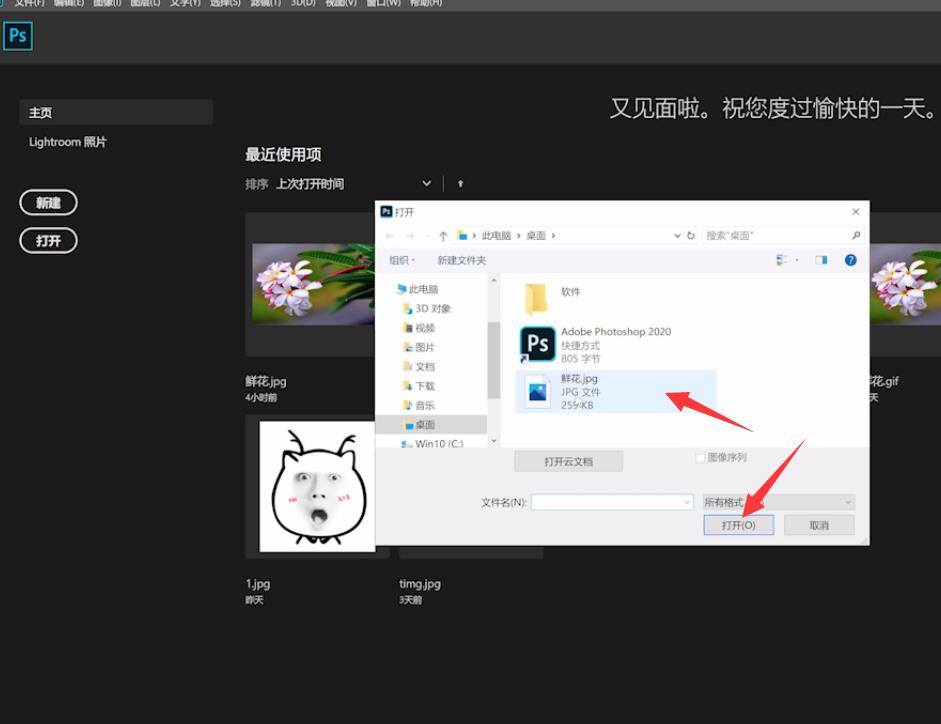
Task: Click the 打开云文档 button
Action: coord(568,461)
